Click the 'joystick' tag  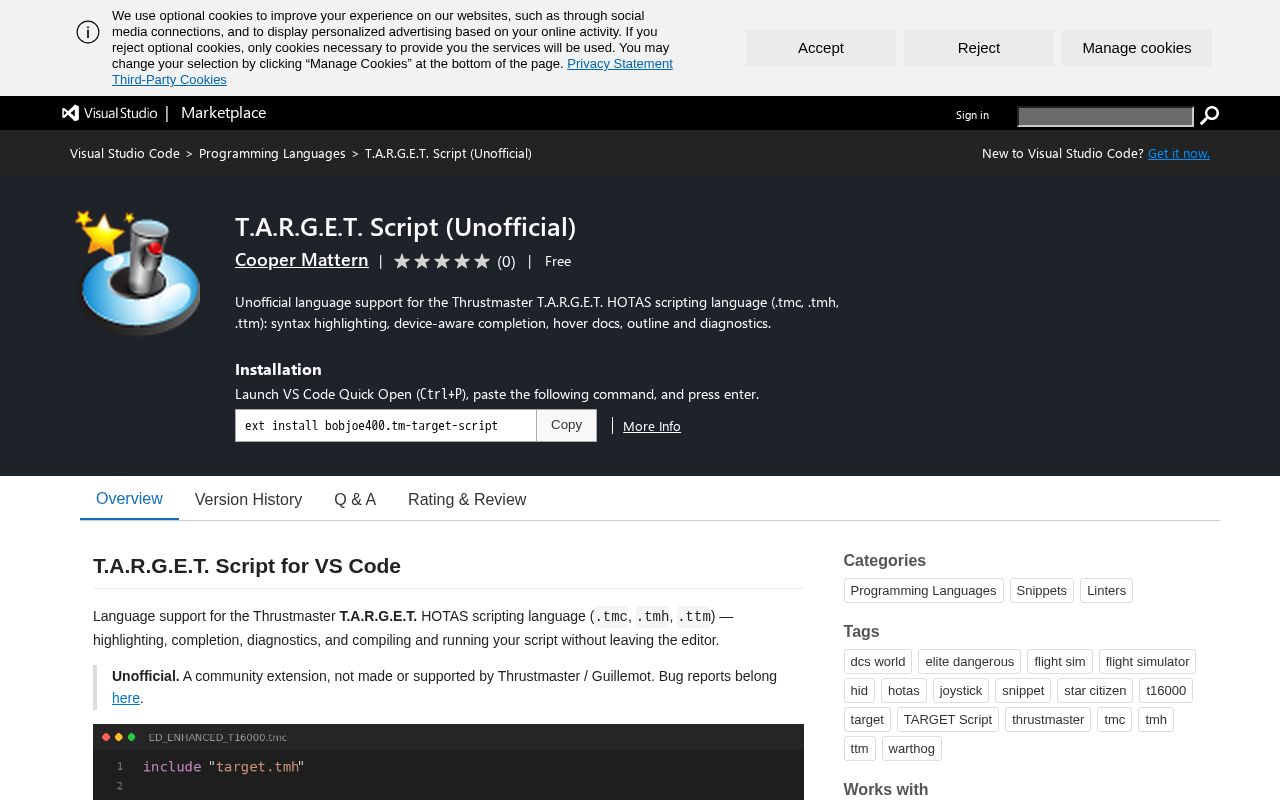click(961, 691)
